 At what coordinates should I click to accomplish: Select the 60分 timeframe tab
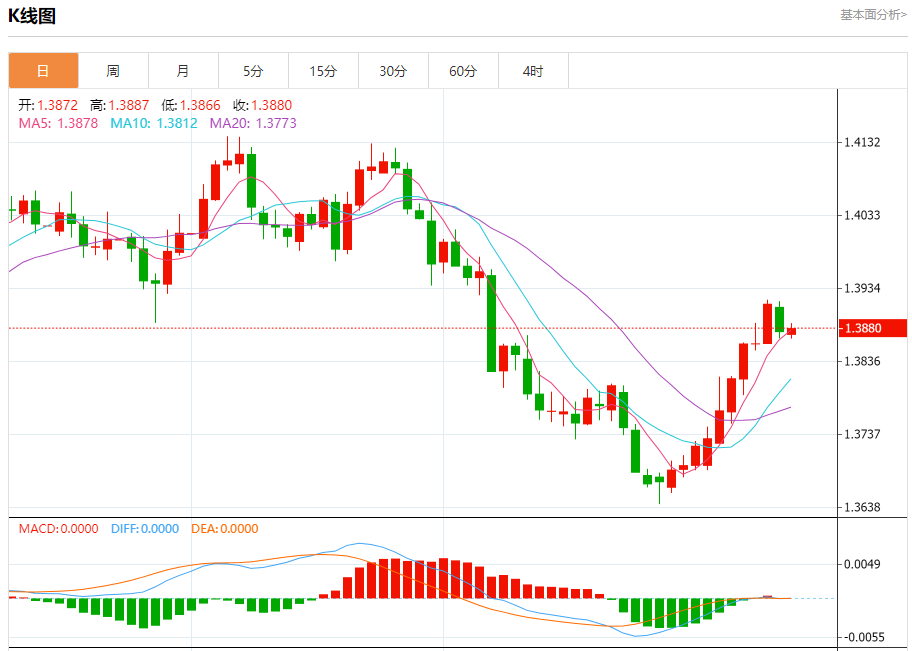[463, 71]
